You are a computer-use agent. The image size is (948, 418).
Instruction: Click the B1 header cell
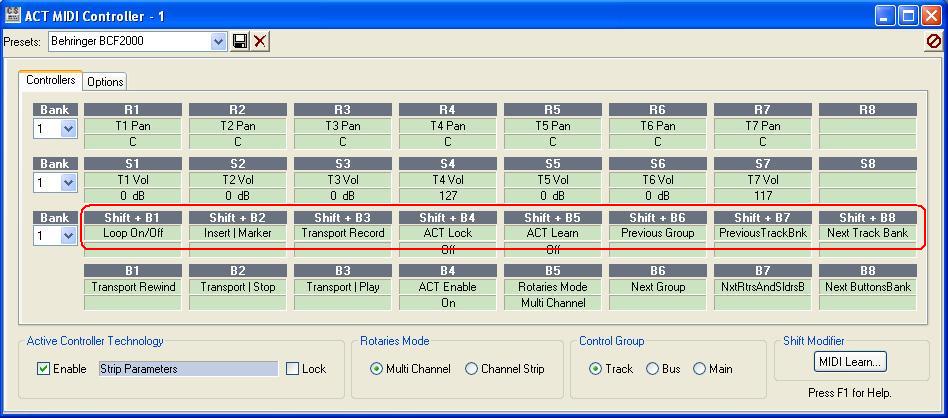[x=132, y=270]
